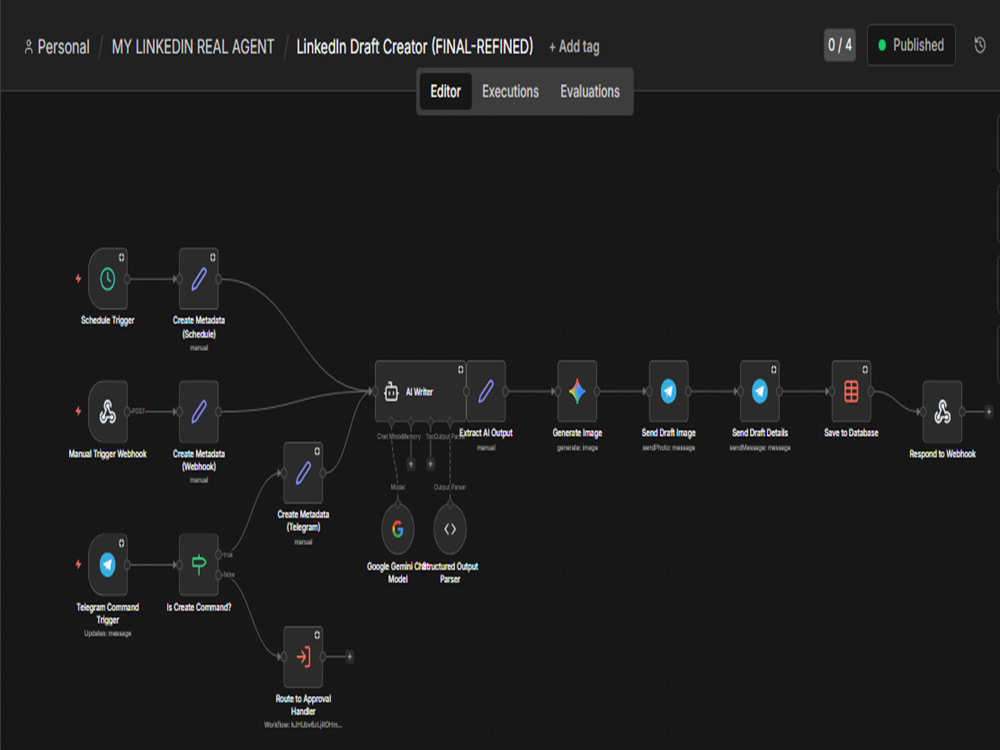Open MY LINKEDIN REAL AGENT folder
This screenshot has width=1000, height=750.
pyautogui.click(x=193, y=47)
